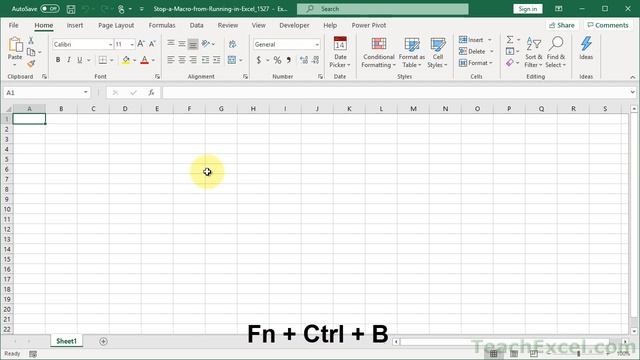
Task: Click the Share button
Action: click(562, 25)
